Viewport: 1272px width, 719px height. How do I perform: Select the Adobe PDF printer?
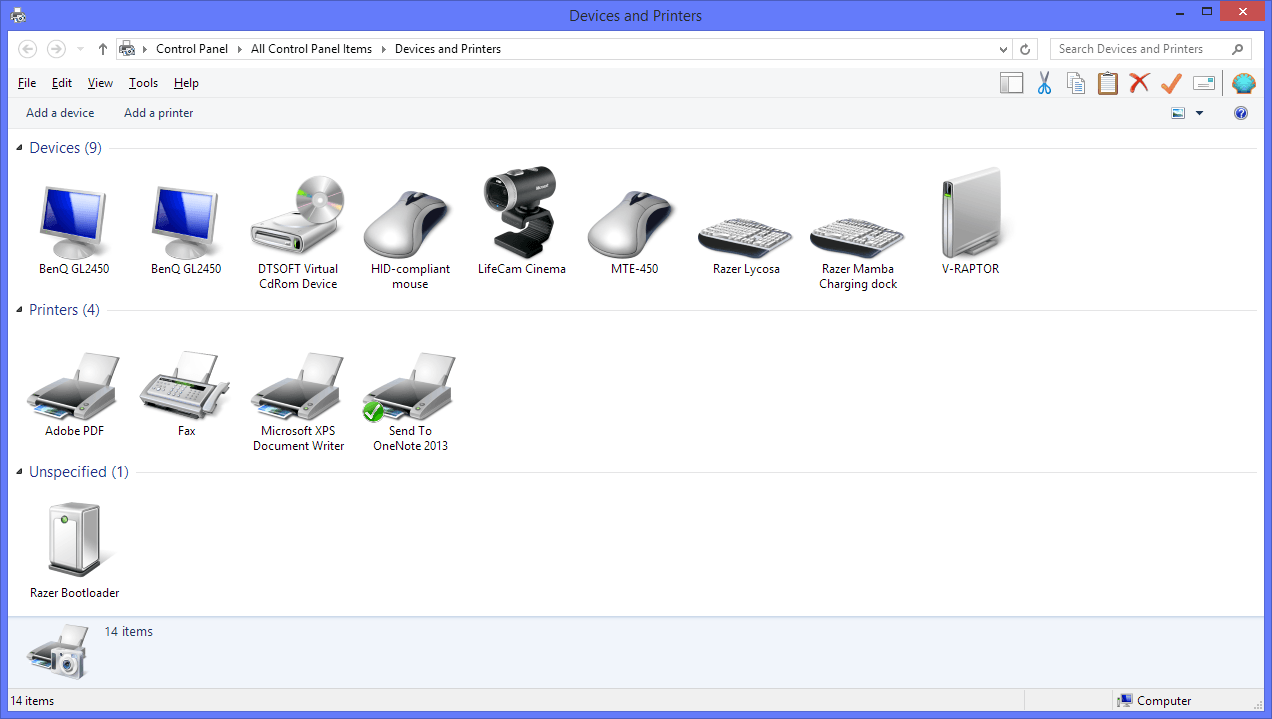(x=75, y=394)
